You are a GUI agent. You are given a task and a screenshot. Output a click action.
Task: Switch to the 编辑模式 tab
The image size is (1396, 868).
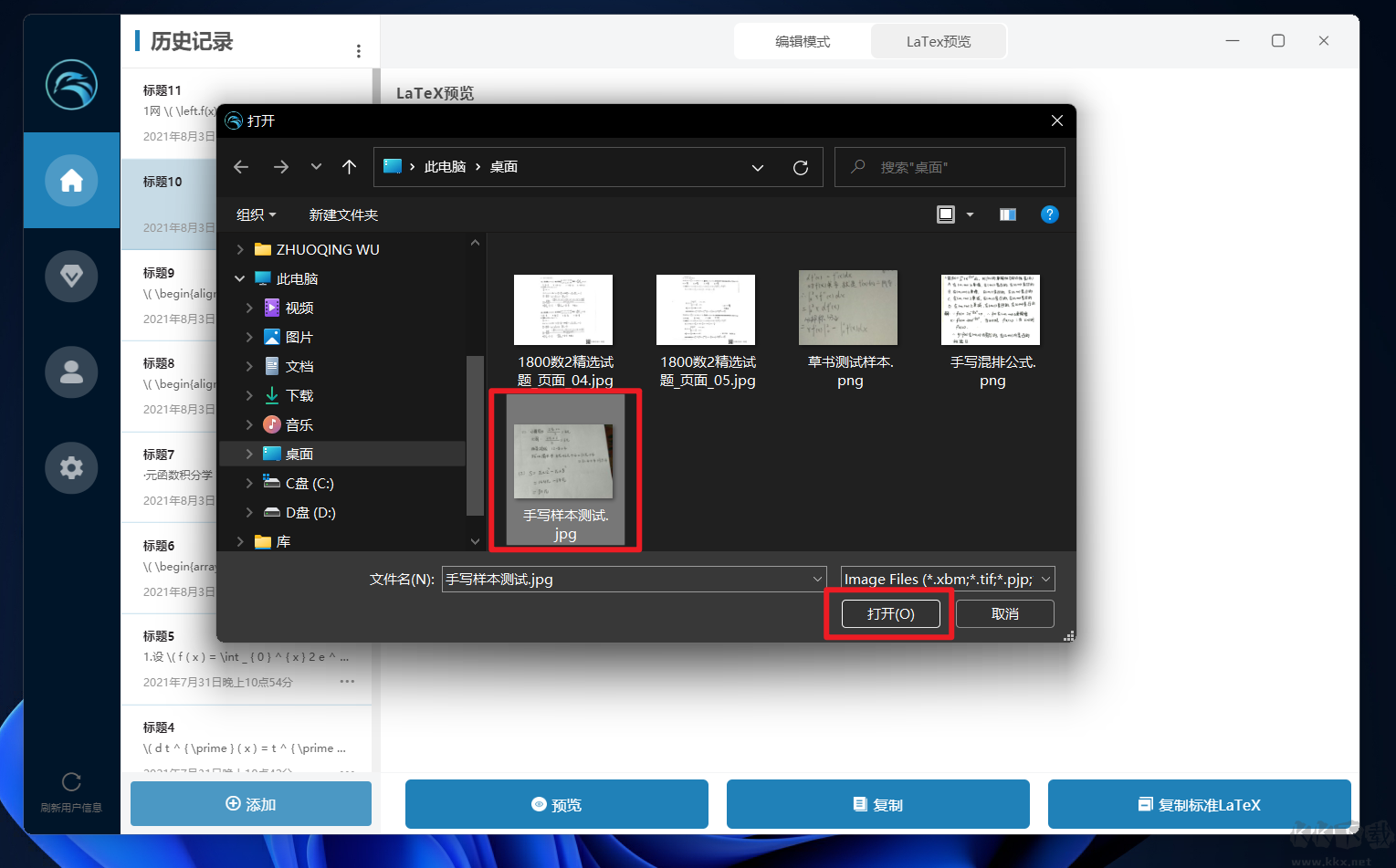(x=803, y=42)
